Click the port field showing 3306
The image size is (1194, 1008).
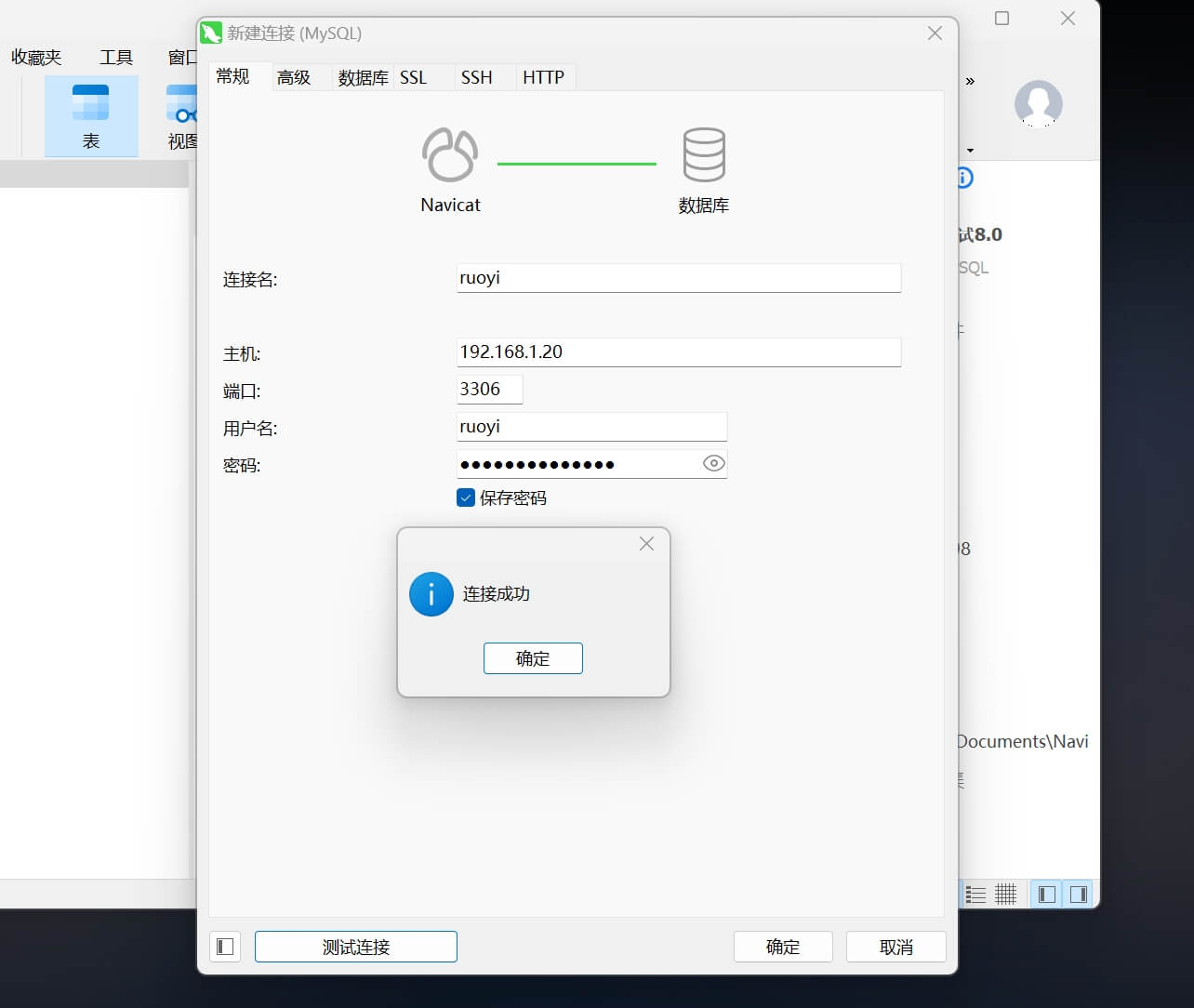click(x=489, y=390)
